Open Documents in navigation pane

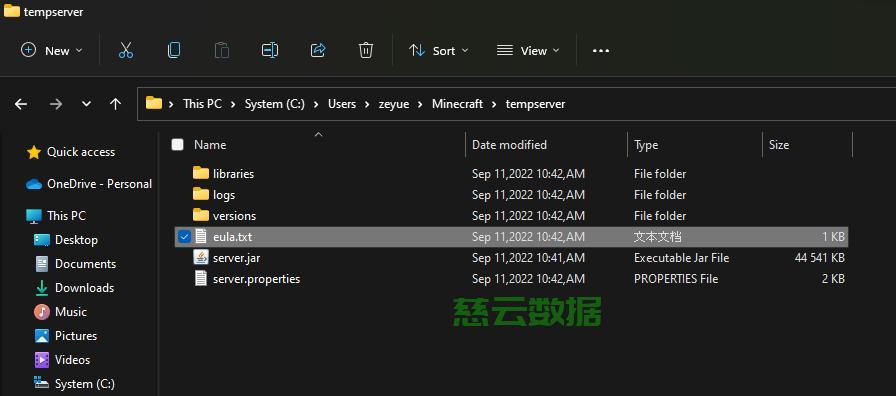click(75, 264)
